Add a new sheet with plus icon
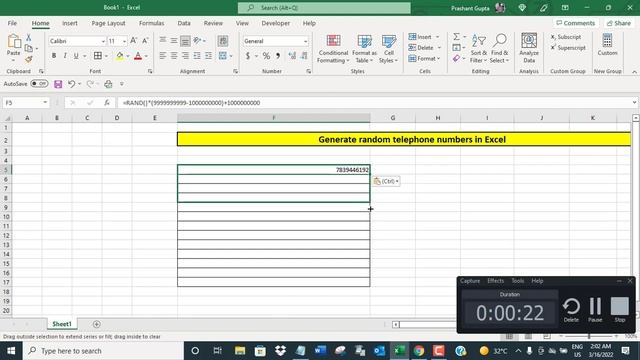This screenshot has width=640, height=360. tap(97, 324)
